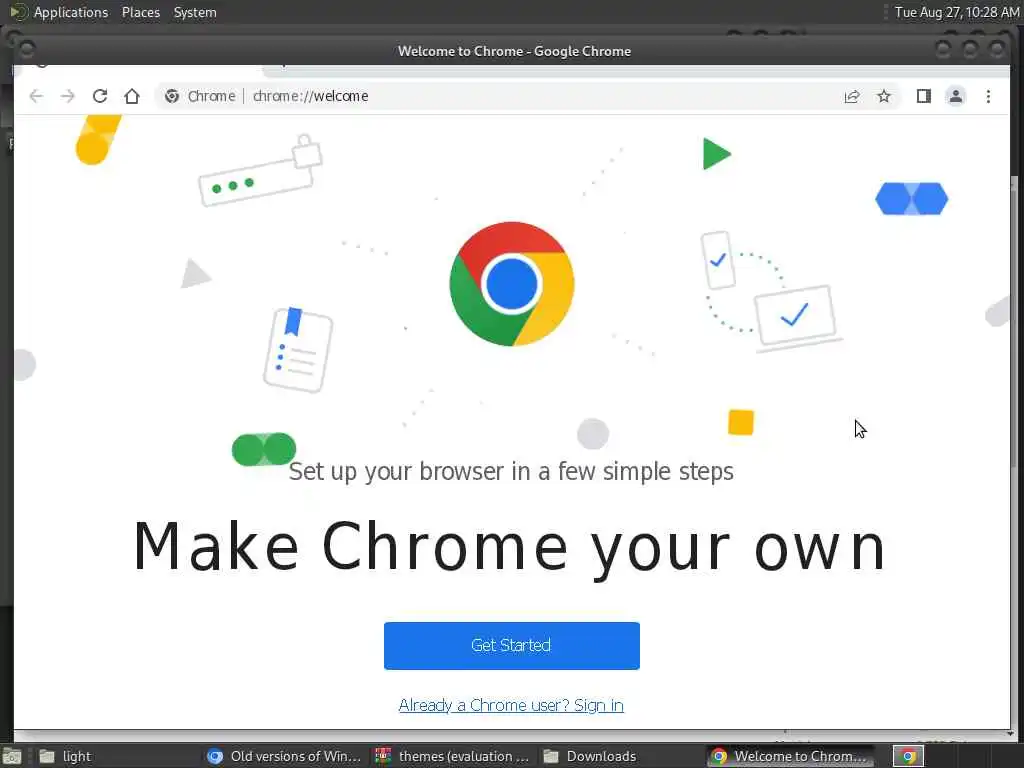
Task: Open the side panel icon
Action: (923, 96)
